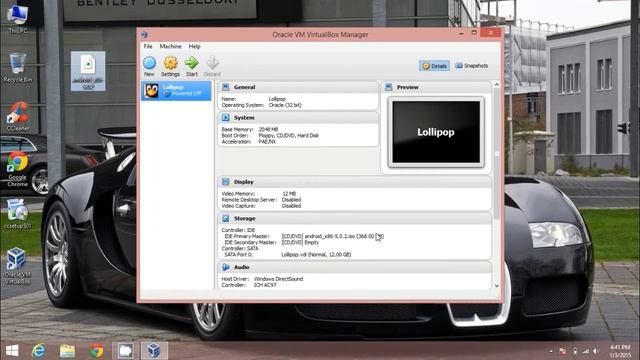Click the window icon next to Chrome on the taskbar
This screenshot has width=640, height=360.
125,351
